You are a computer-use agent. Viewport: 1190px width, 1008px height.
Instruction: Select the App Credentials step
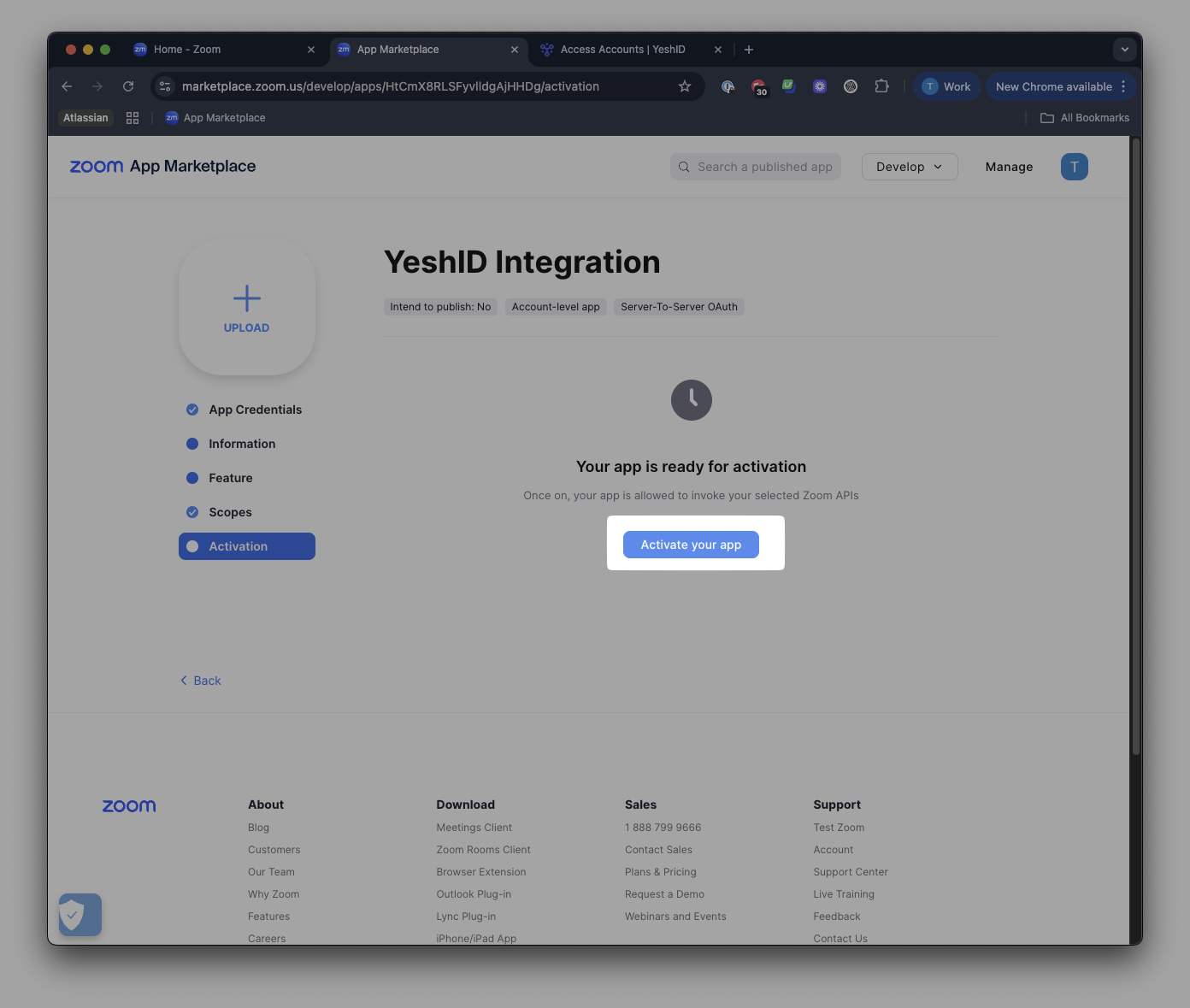coord(244,410)
